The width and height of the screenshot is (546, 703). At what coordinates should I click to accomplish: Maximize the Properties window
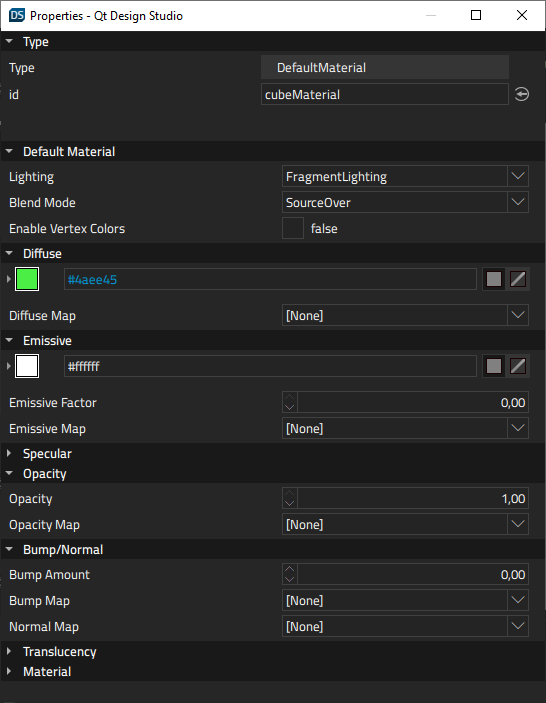tap(476, 15)
